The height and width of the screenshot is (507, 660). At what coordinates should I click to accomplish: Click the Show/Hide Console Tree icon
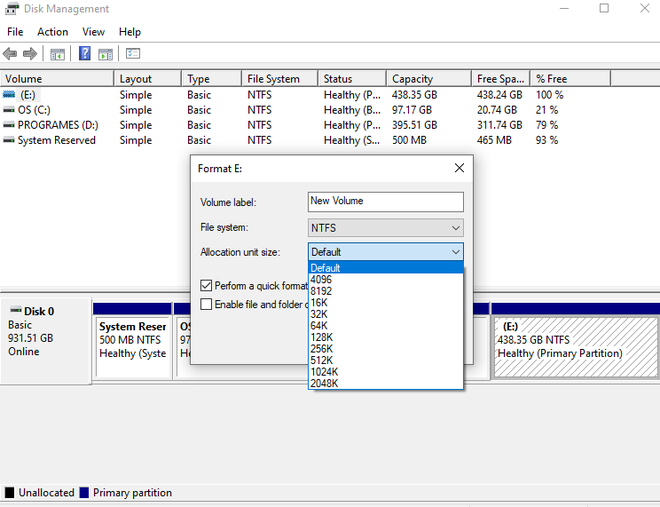coord(58,54)
